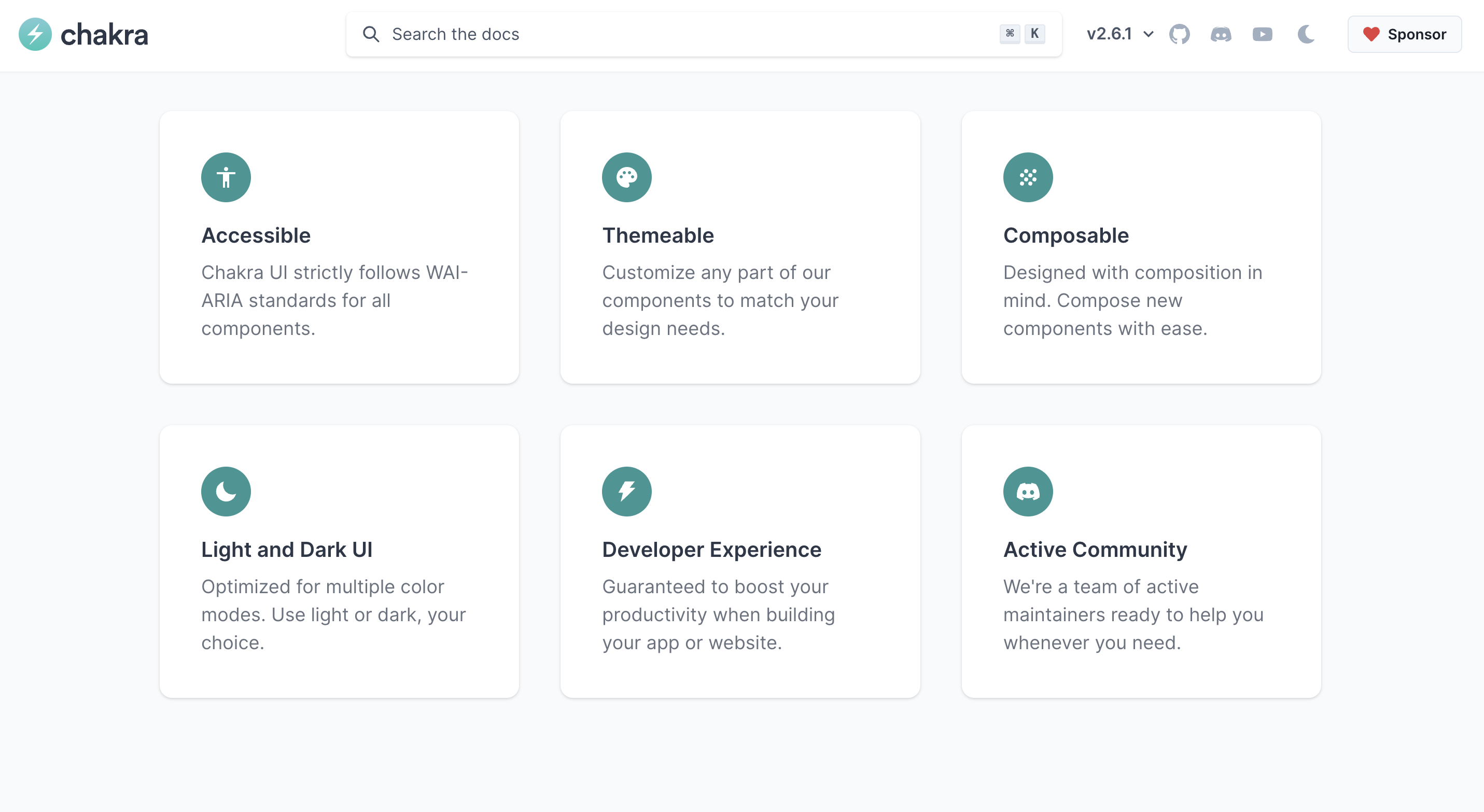The height and width of the screenshot is (812, 1484).
Task: Click the search magnifier icon
Action: (x=371, y=34)
